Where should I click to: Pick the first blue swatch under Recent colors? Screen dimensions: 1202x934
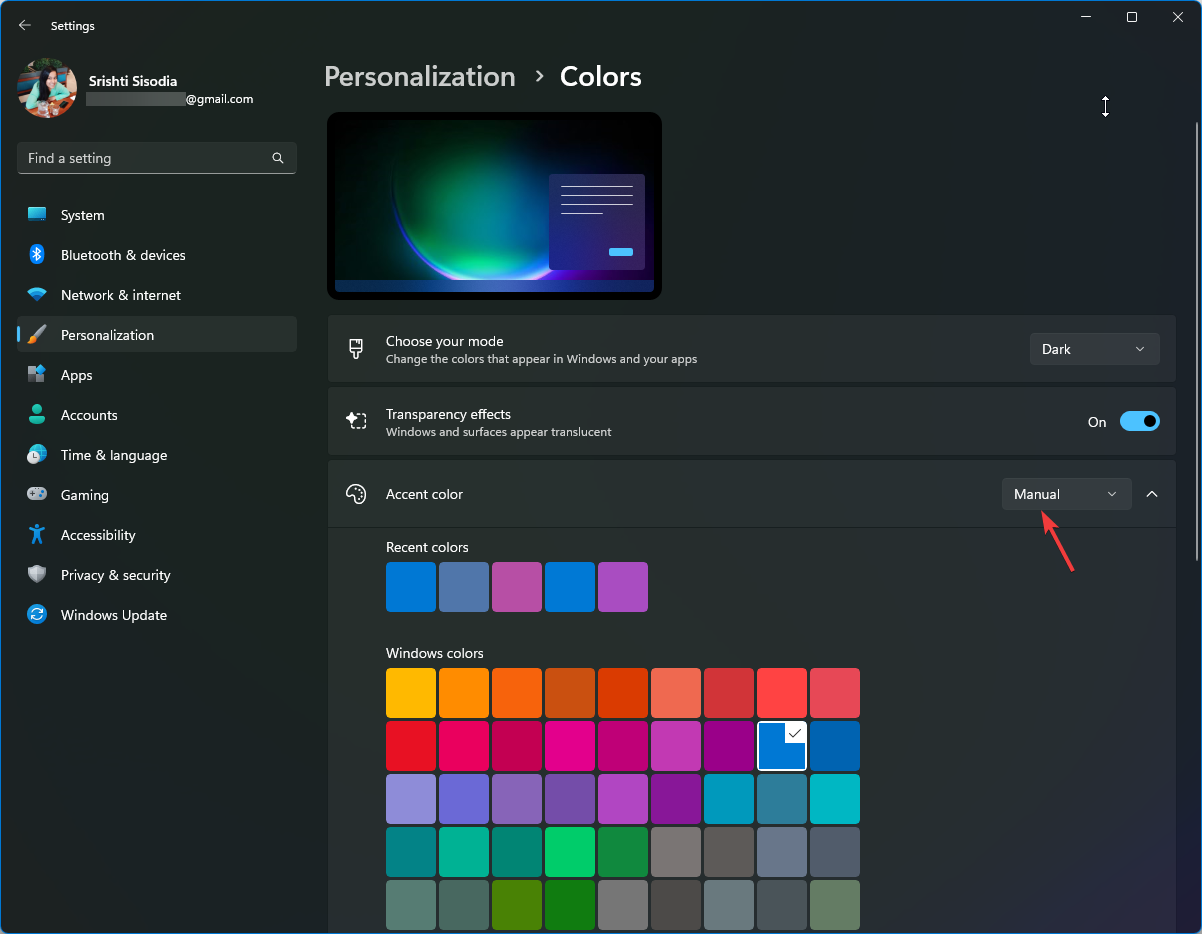click(x=411, y=587)
